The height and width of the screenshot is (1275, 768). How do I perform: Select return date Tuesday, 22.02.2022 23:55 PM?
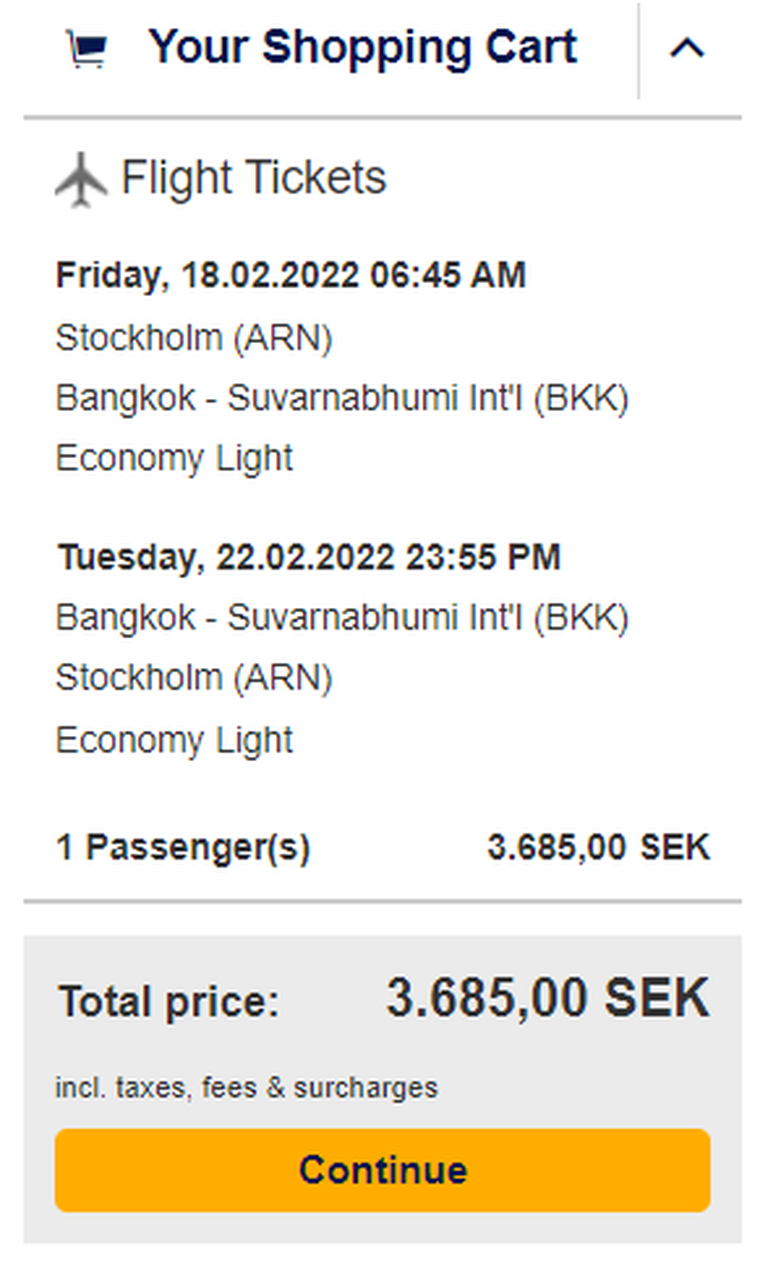point(308,557)
